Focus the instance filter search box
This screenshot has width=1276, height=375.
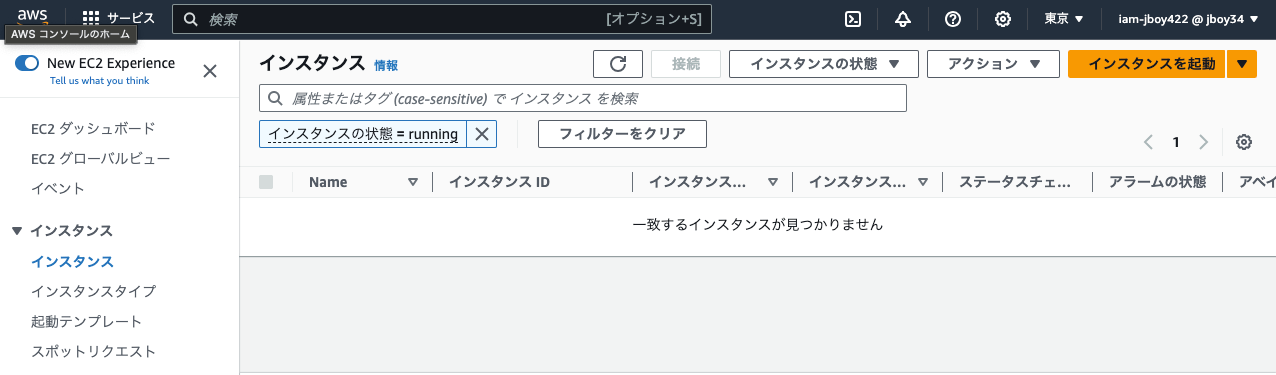pos(583,98)
